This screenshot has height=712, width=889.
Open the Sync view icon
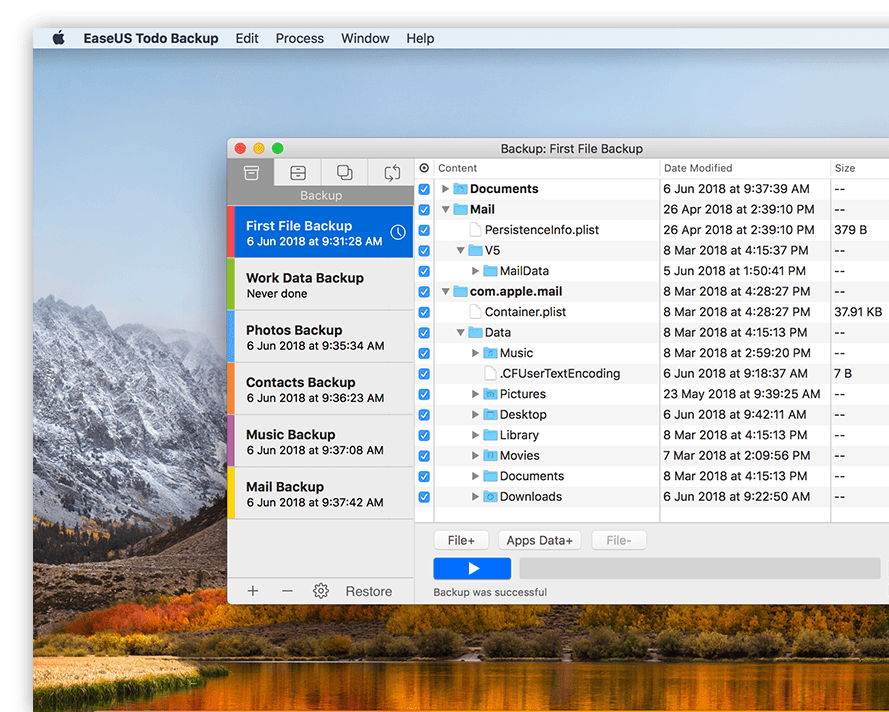pyautogui.click(x=391, y=172)
